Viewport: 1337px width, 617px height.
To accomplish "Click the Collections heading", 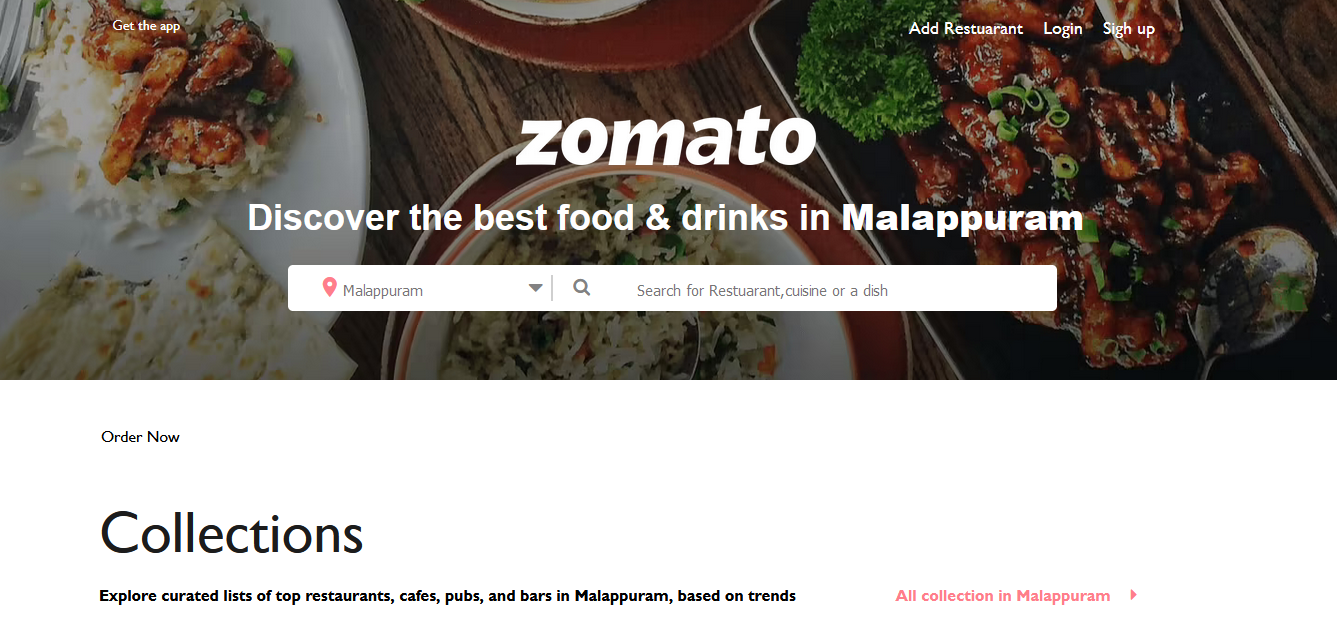I will 231,533.
